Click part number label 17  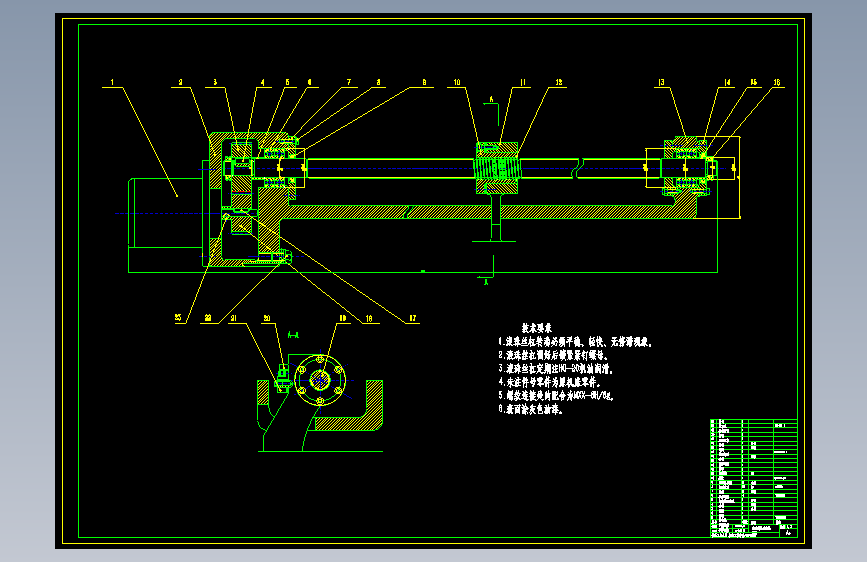coord(412,318)
